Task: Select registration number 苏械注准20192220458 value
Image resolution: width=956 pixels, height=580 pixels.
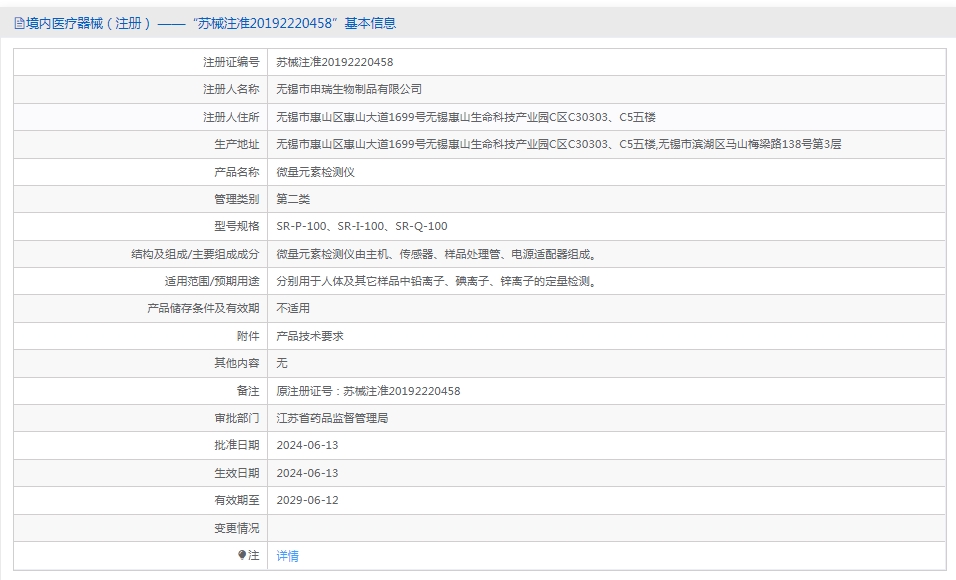Action: point(335,62)
